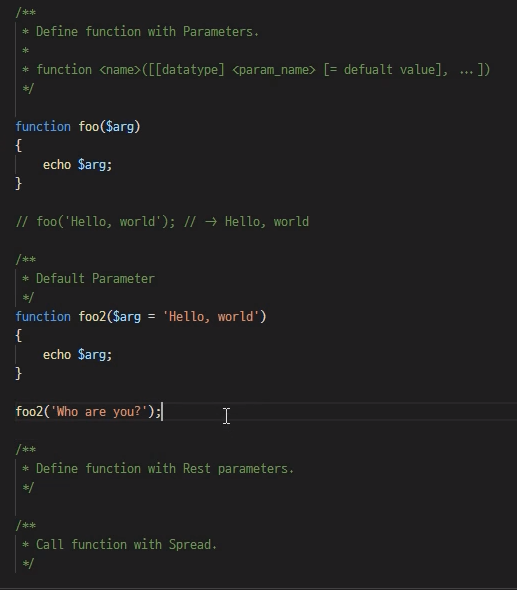Click the $arg parameter in foo definition
The image size is (517, 590).
pos(120,127)
